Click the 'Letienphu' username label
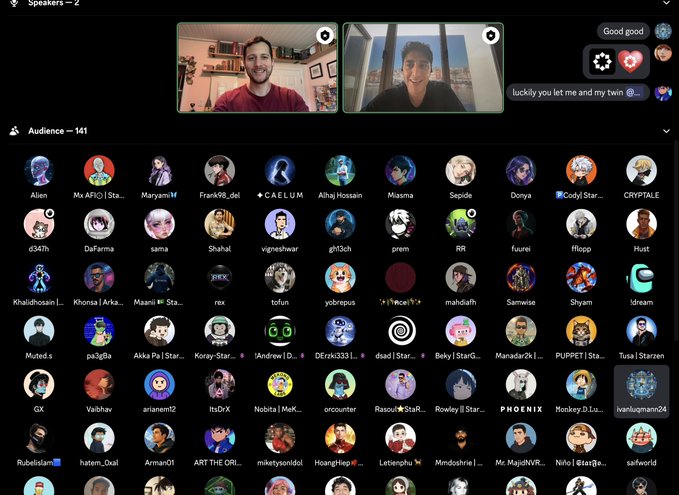This screenshot has height=495, width=679. coord(400,463)
